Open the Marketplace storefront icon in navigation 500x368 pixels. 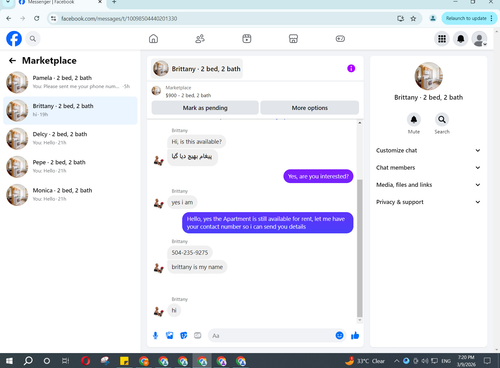point(293,39)
